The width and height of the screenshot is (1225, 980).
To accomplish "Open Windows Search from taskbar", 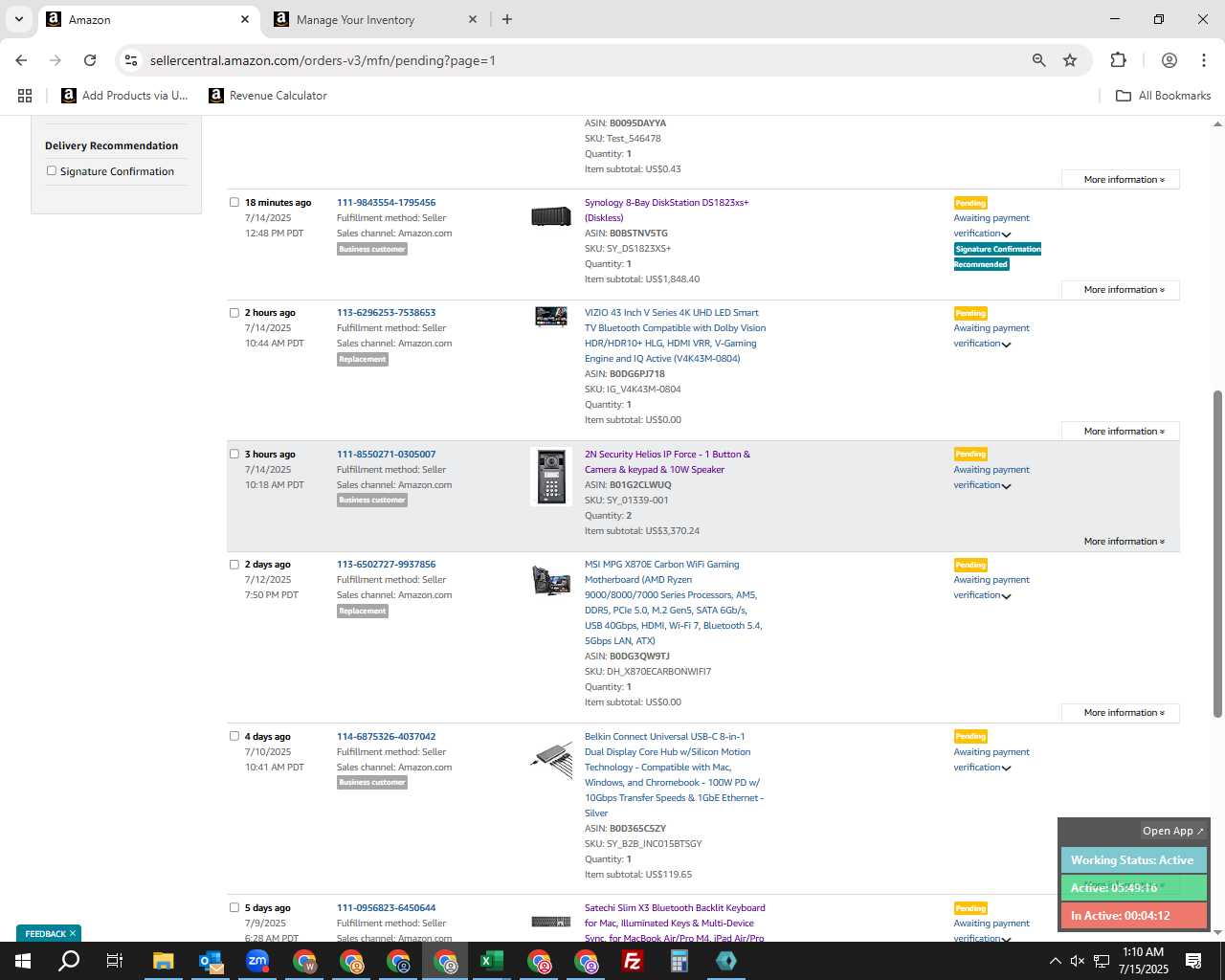I will click(69, 961).
